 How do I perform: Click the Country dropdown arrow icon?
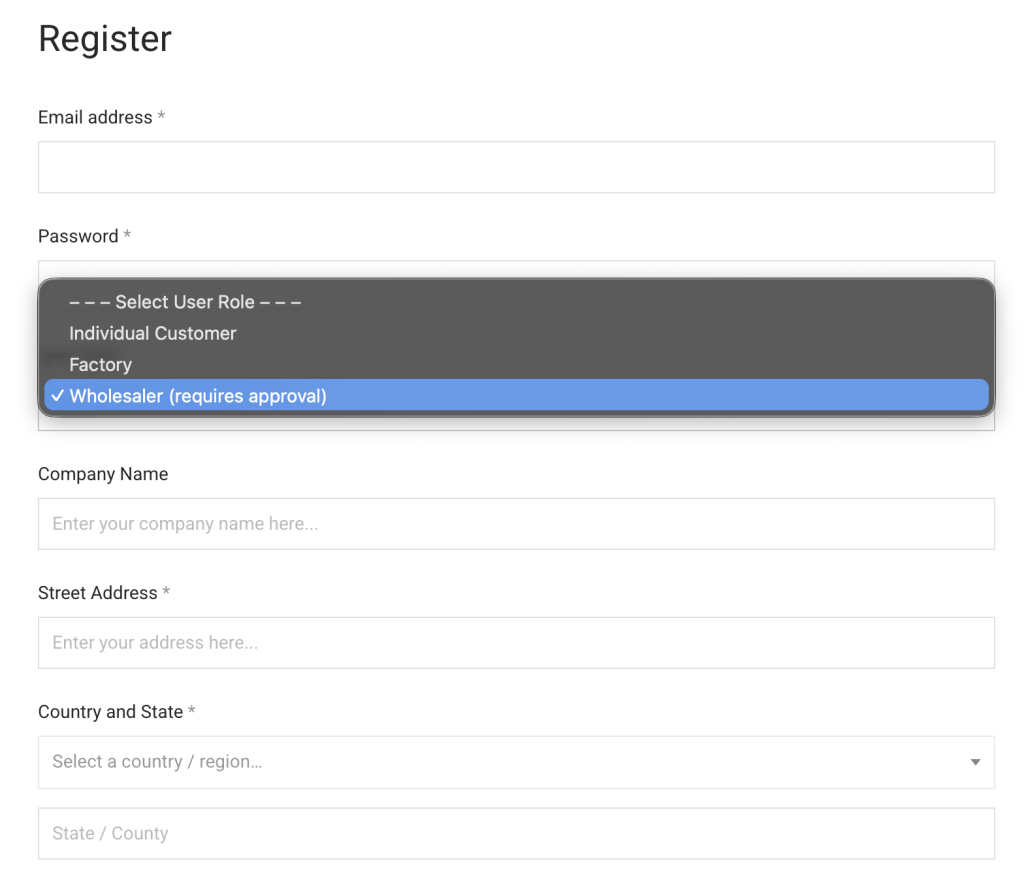pos(975,762)
